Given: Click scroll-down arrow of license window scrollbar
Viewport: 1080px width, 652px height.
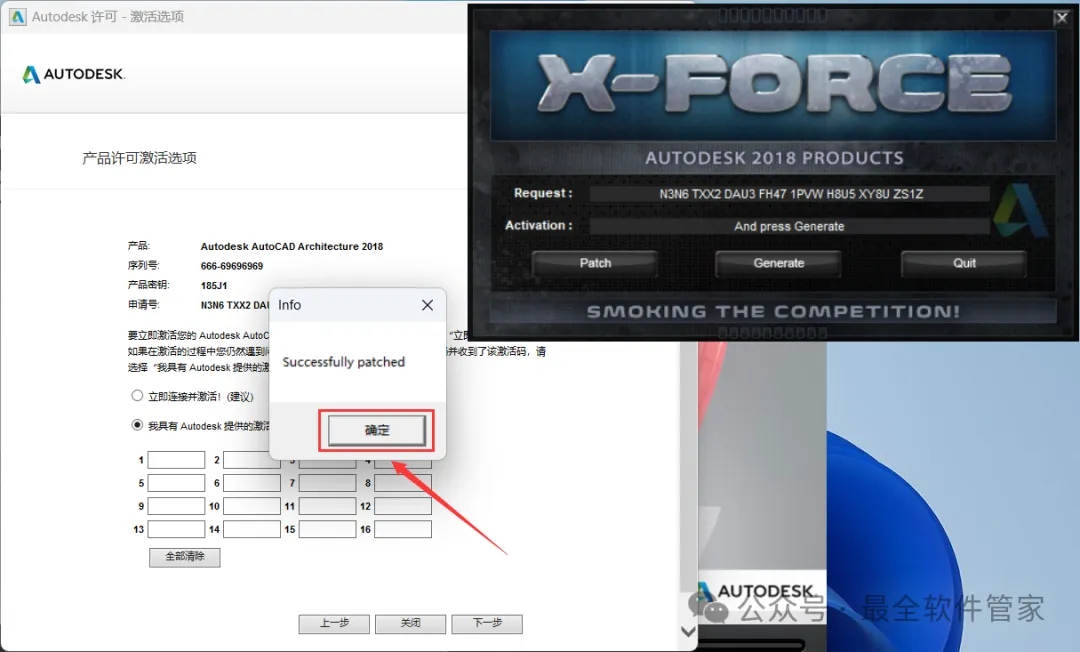Looking at the screenshot, I should coord(688,631).
